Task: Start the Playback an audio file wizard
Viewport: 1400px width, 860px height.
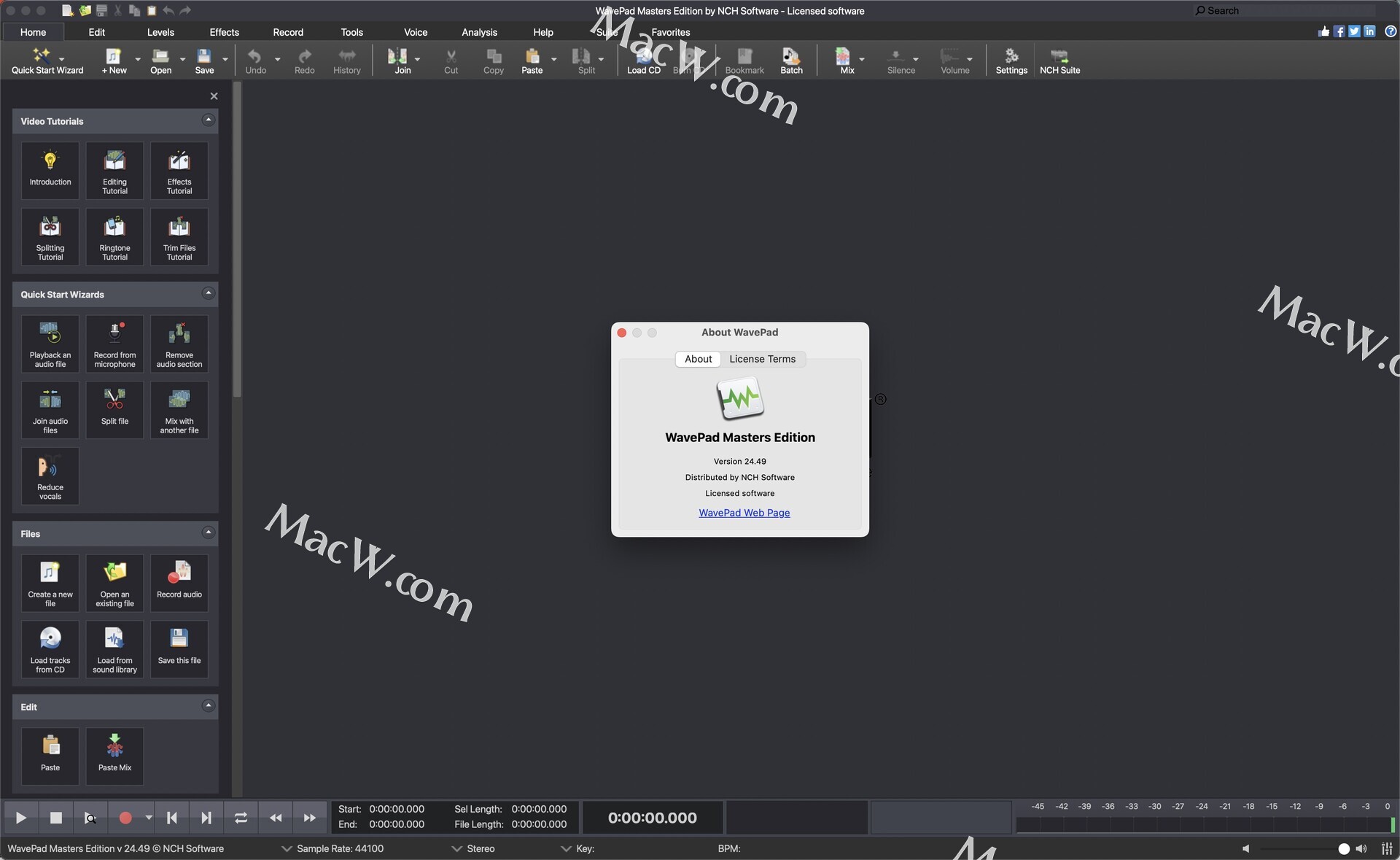Action: tap(50, 344)
